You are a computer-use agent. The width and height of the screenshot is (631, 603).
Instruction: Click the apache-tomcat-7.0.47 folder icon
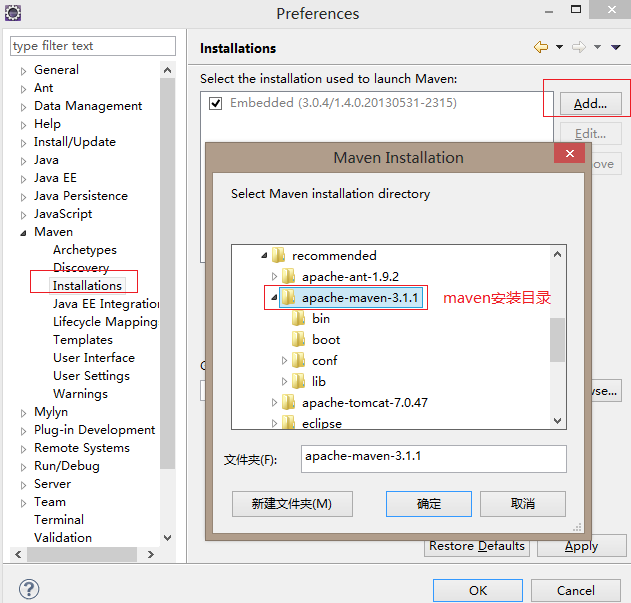click(289, 402)
